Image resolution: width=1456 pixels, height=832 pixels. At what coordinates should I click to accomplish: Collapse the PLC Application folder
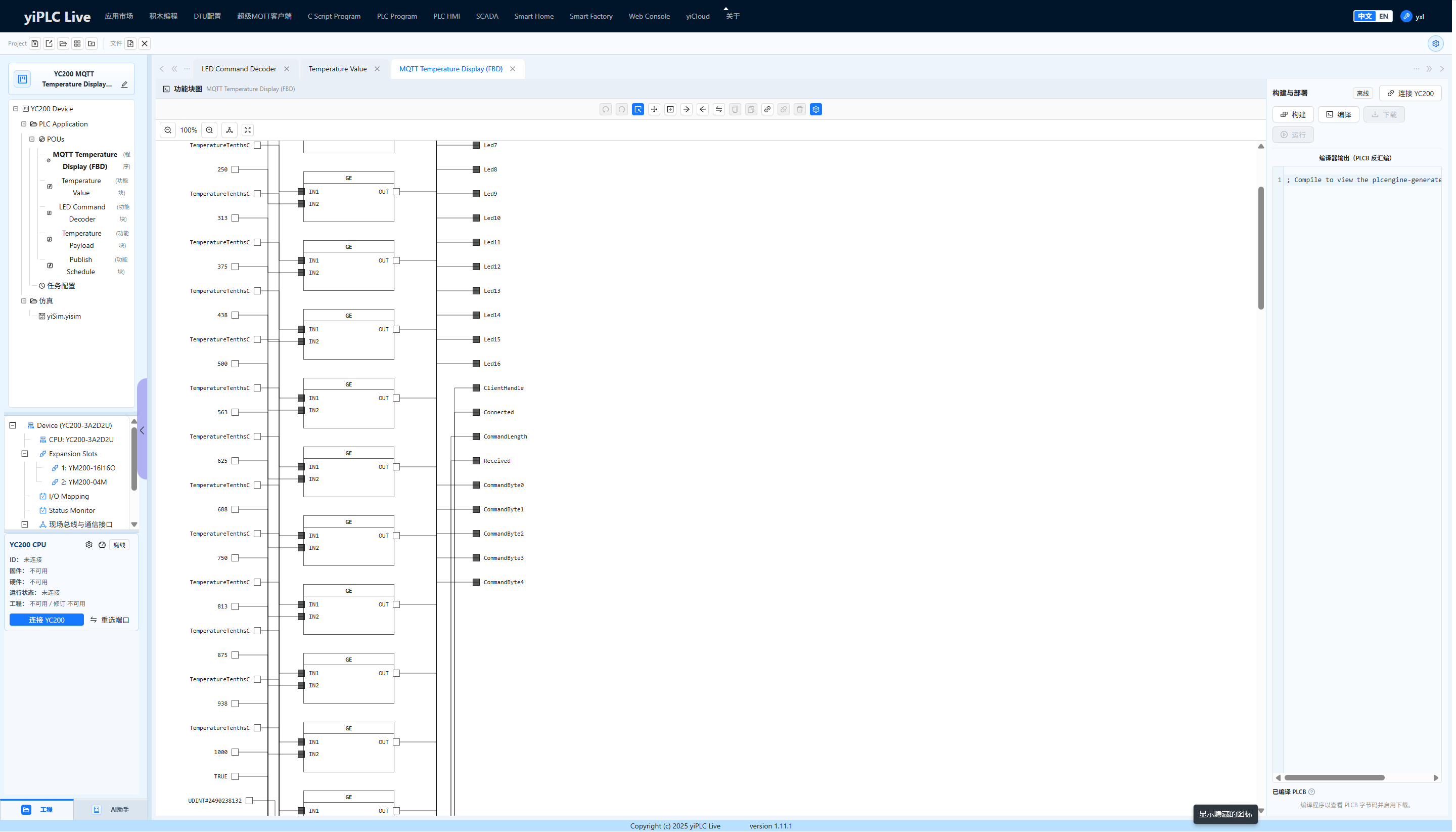[24, 124]
